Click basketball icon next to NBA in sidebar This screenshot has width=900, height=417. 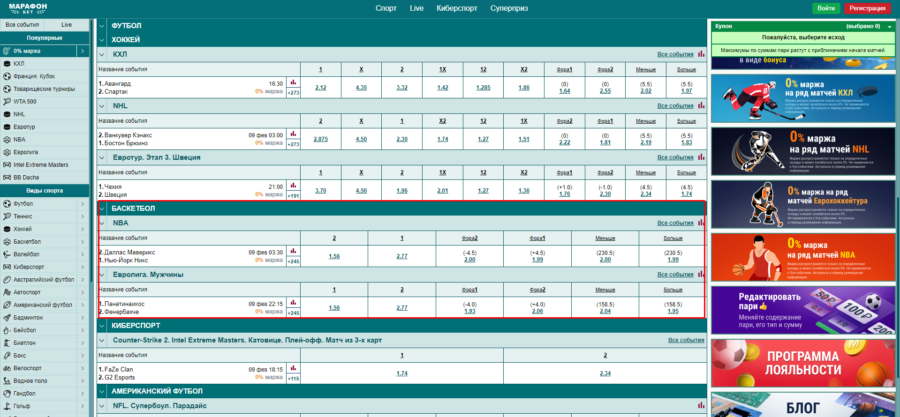[7, 139]
